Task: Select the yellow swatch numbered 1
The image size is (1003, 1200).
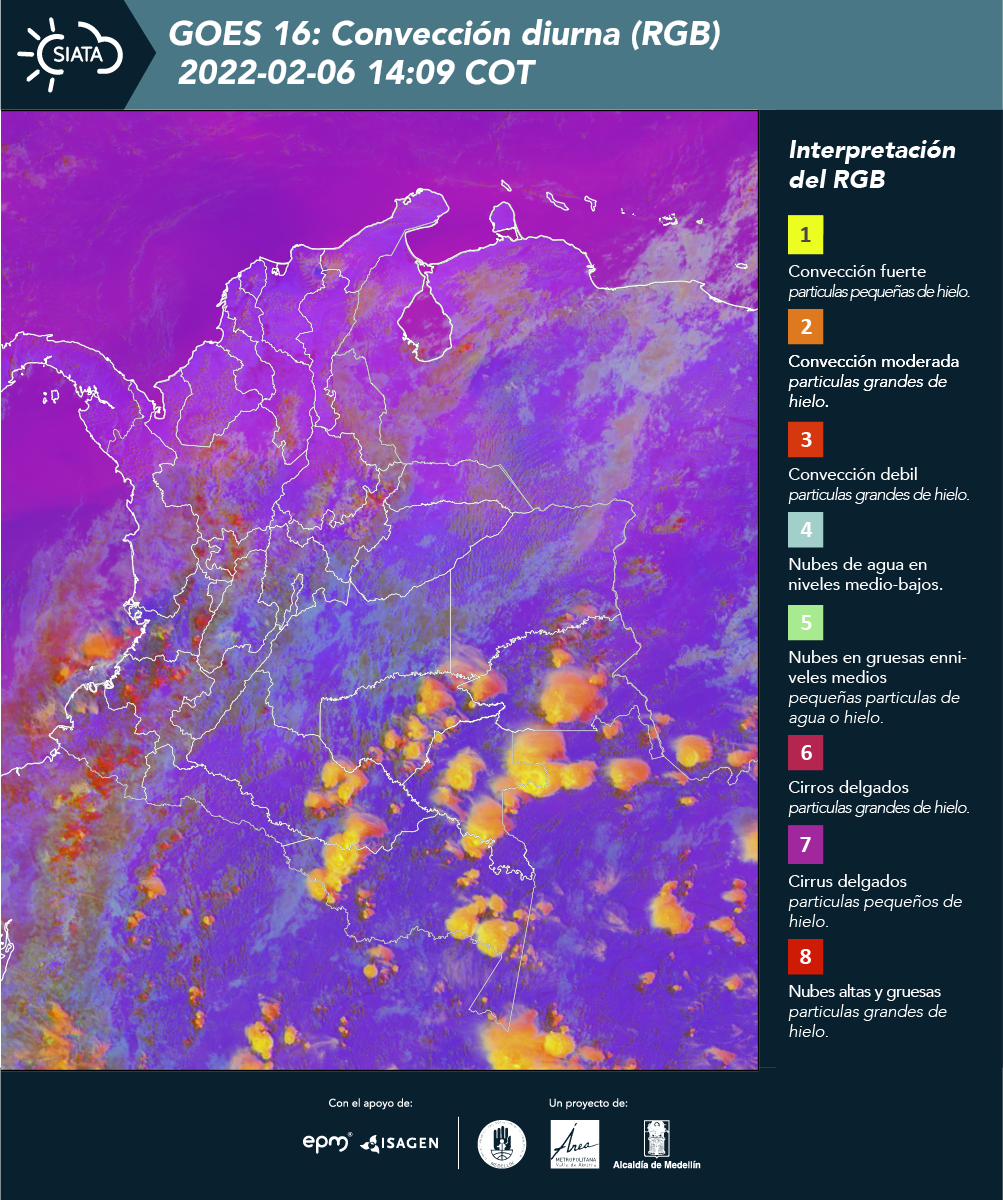Action: click(x=805, y=235)
